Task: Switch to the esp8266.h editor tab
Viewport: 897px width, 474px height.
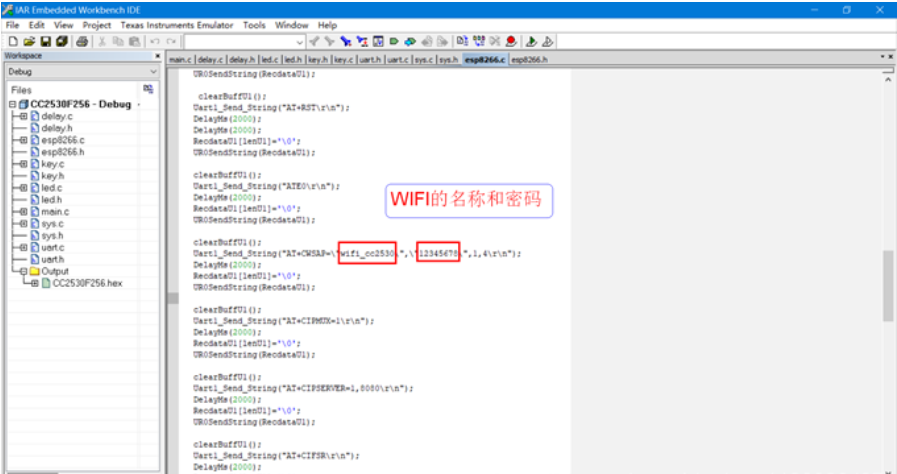Action: point(529,59)
